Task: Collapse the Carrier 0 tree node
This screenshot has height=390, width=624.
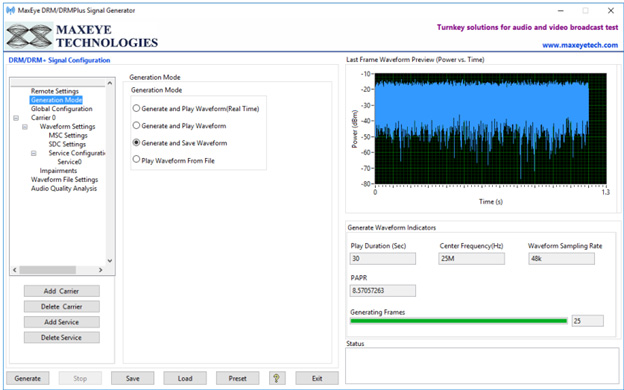Action: tap(16, 118)
